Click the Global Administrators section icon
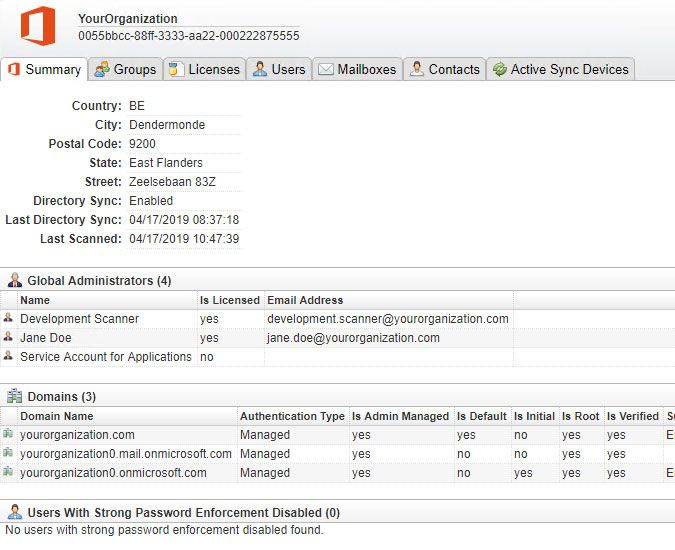 click(15, 280)
